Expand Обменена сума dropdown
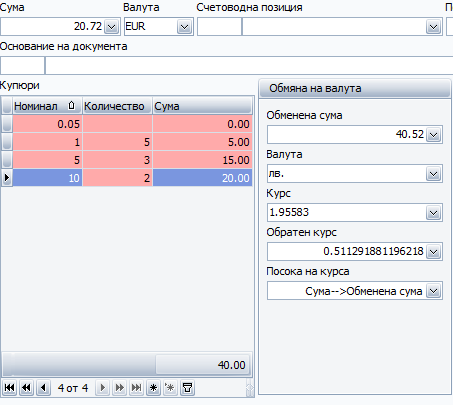Screen dimensions: 453x405 [x=434, y=135]
